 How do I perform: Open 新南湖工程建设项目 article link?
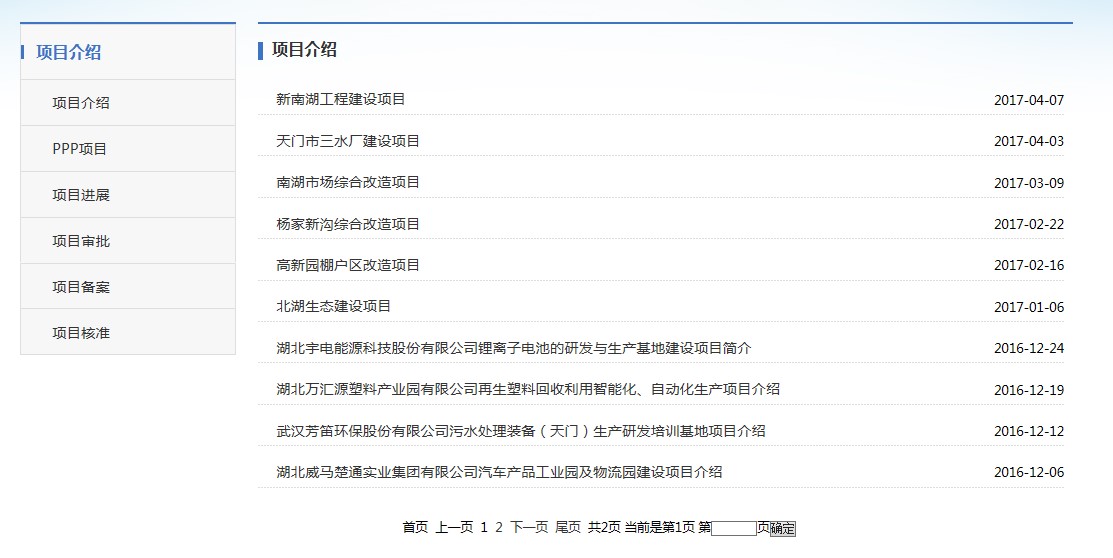click(x=340, y=99)
